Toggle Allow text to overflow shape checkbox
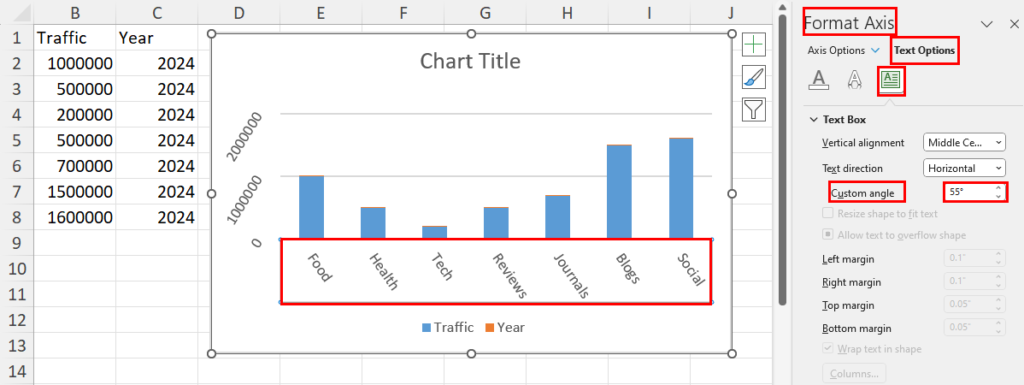 (x=827, y=234)
